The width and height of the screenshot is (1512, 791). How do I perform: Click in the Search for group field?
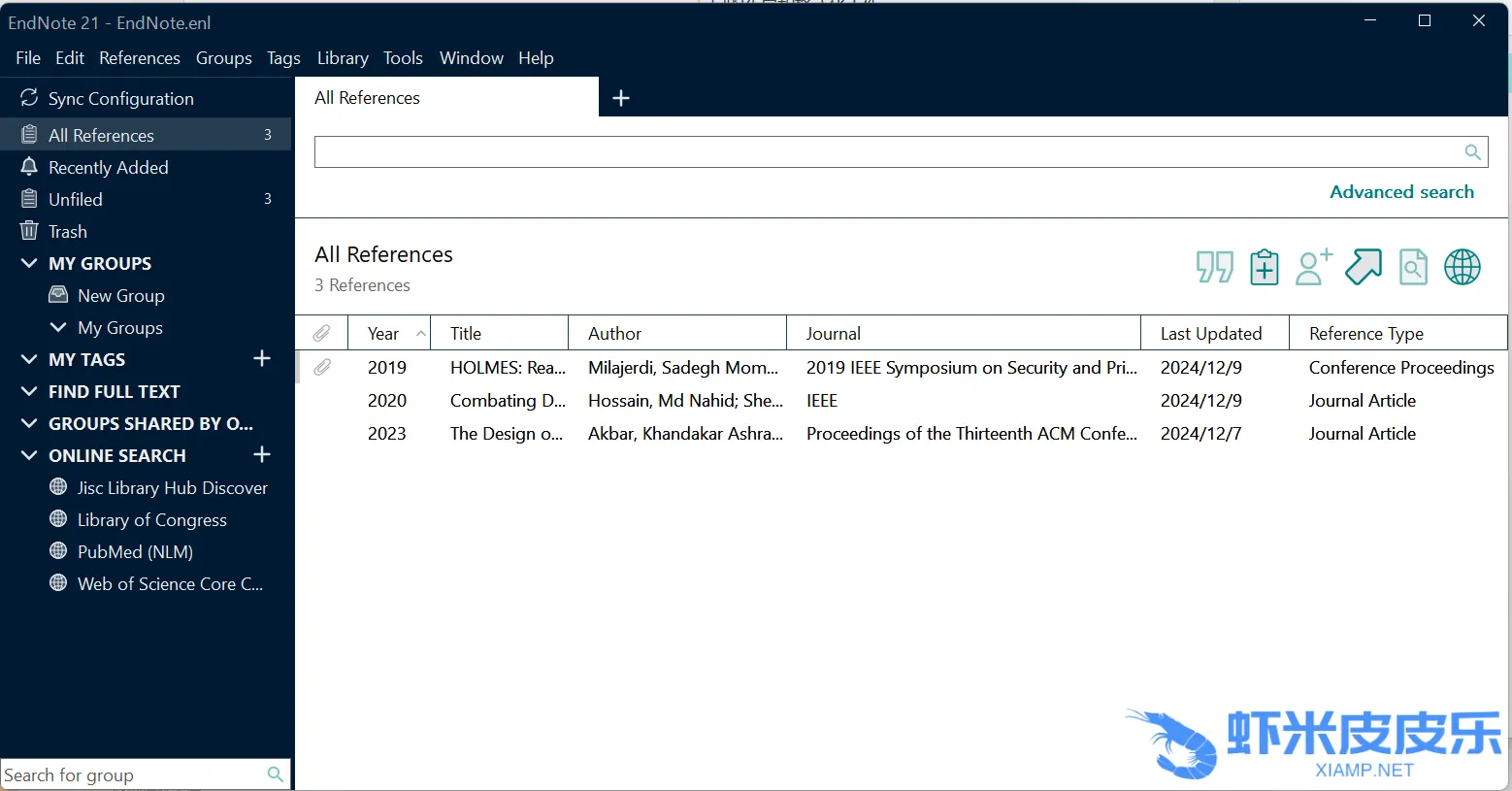coord(131,775)
